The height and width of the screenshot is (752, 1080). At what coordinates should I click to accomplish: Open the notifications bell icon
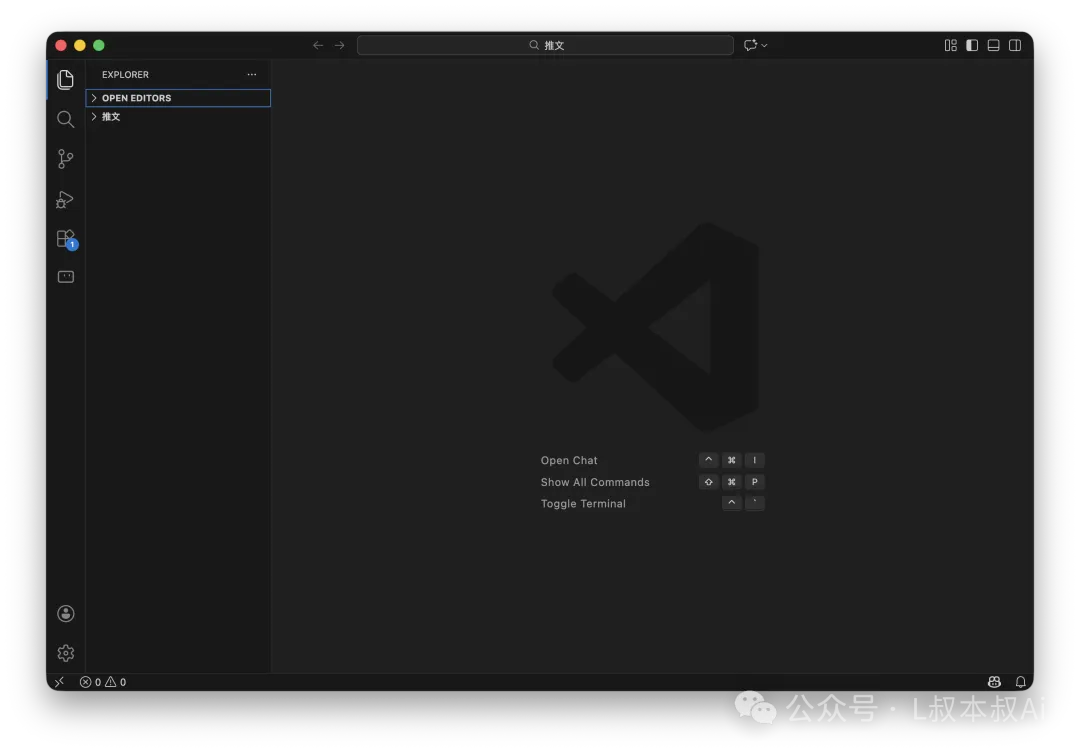(x=1020, y=682)
